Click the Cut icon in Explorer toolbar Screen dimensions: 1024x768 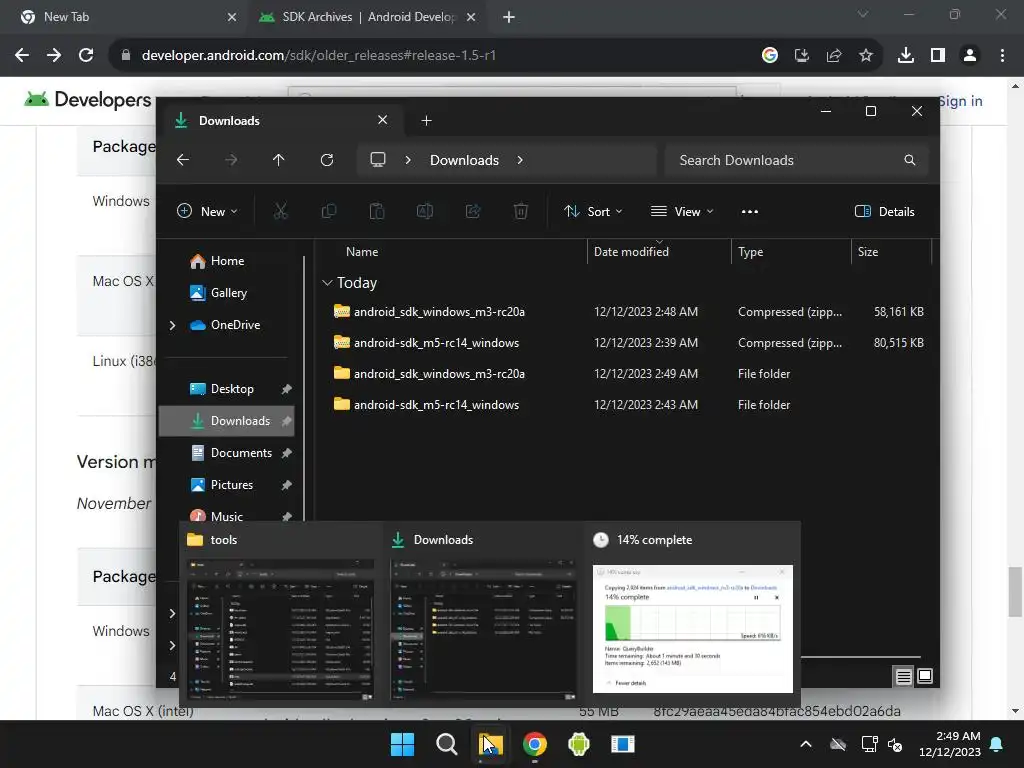click(280, 211)
